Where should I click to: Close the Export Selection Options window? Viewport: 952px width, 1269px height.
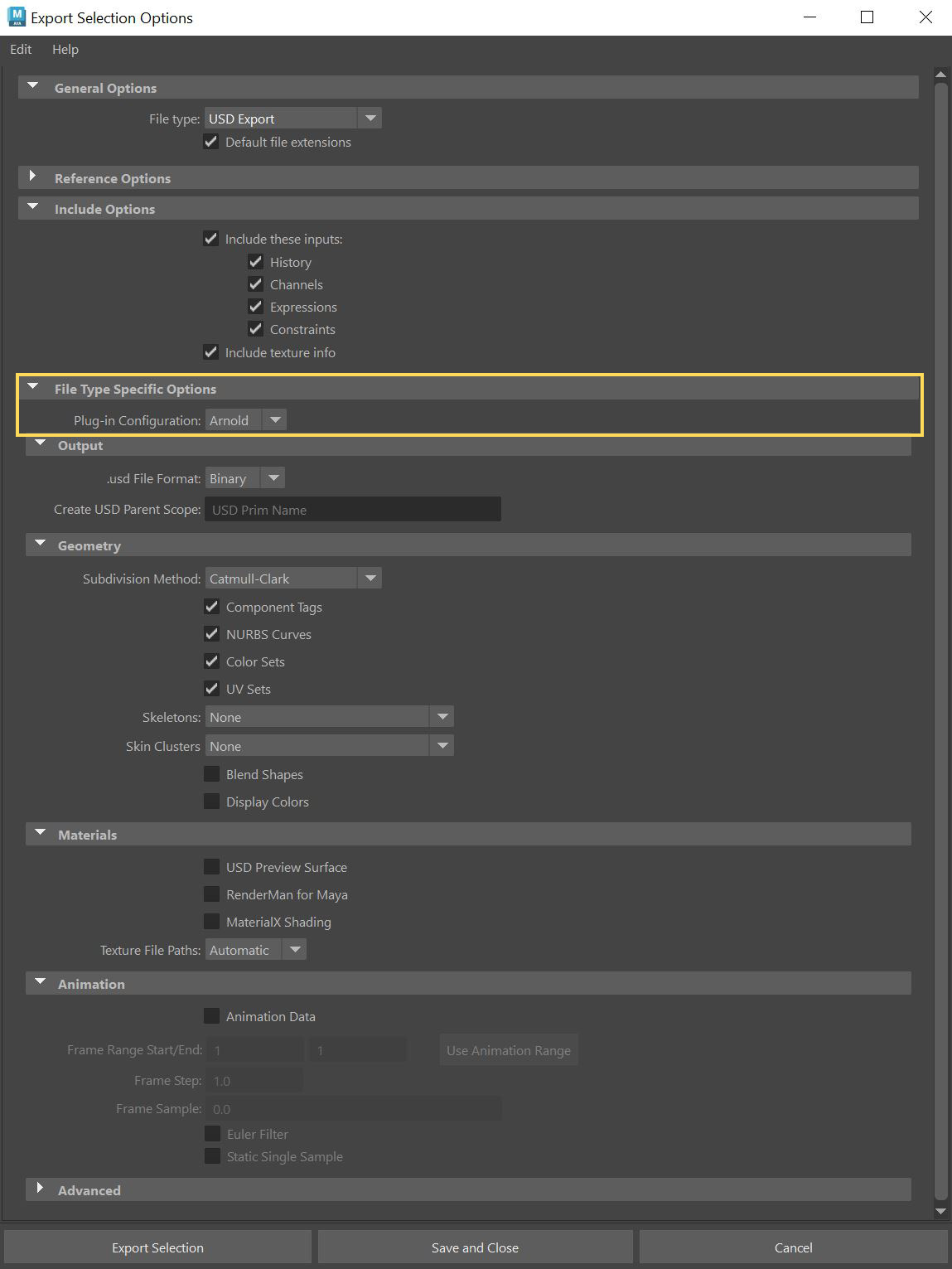pos(925,17)
